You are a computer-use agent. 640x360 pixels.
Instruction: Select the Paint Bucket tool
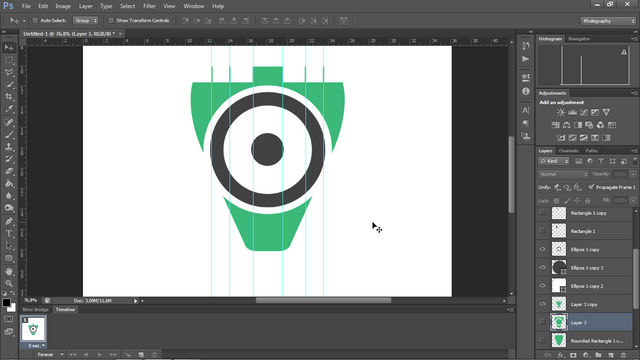9,183
